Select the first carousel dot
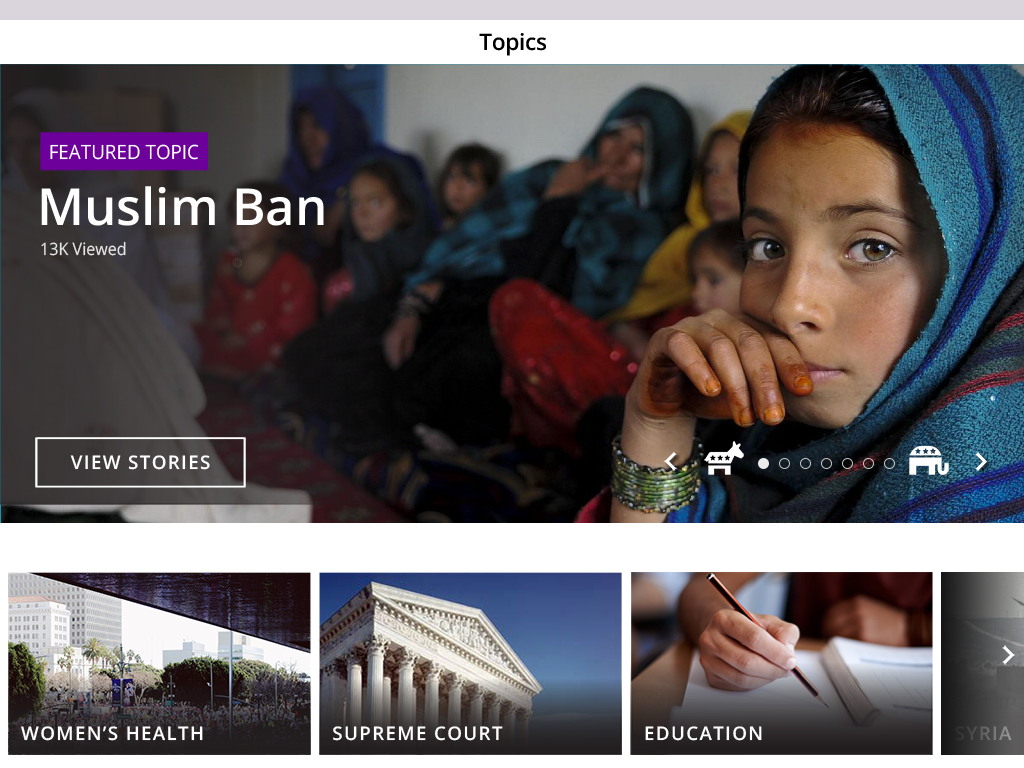The width and height of the screenshot is (1024, 768). point(763,463)
